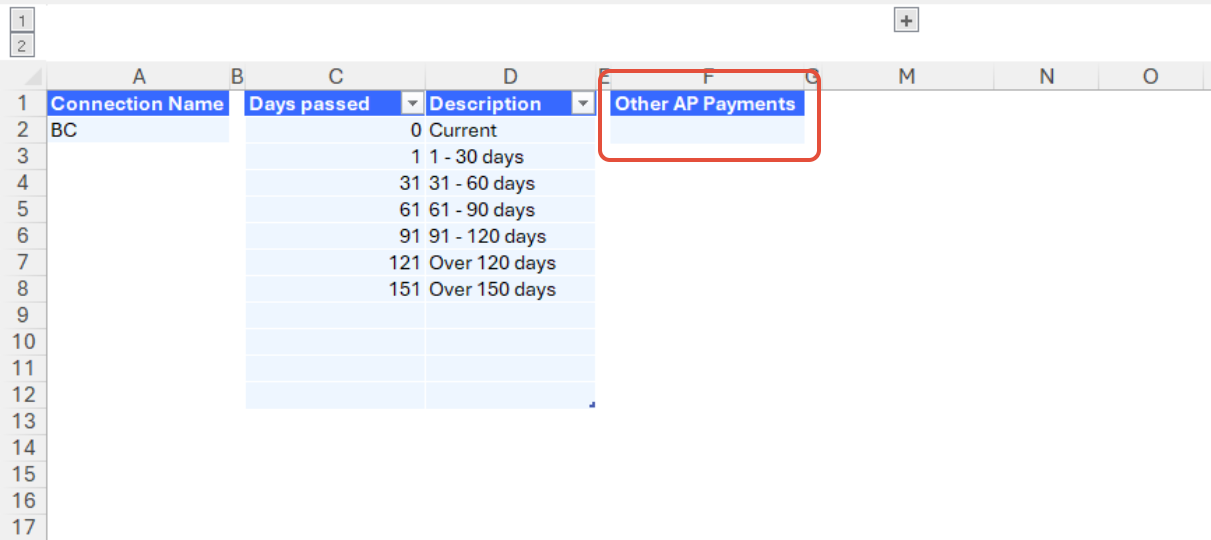Screen dimensions: 1211x540
Task: Click Days passed value 151
Action: coord(334,289)
